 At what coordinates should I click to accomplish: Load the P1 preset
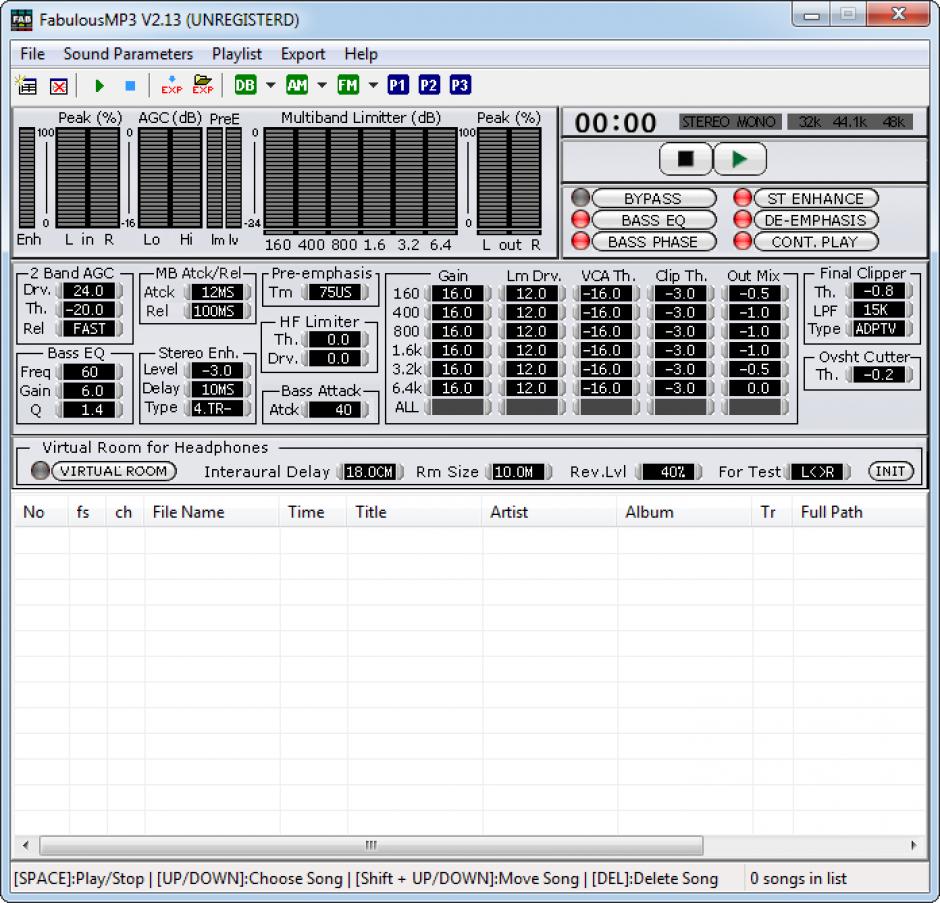point(397,86)
